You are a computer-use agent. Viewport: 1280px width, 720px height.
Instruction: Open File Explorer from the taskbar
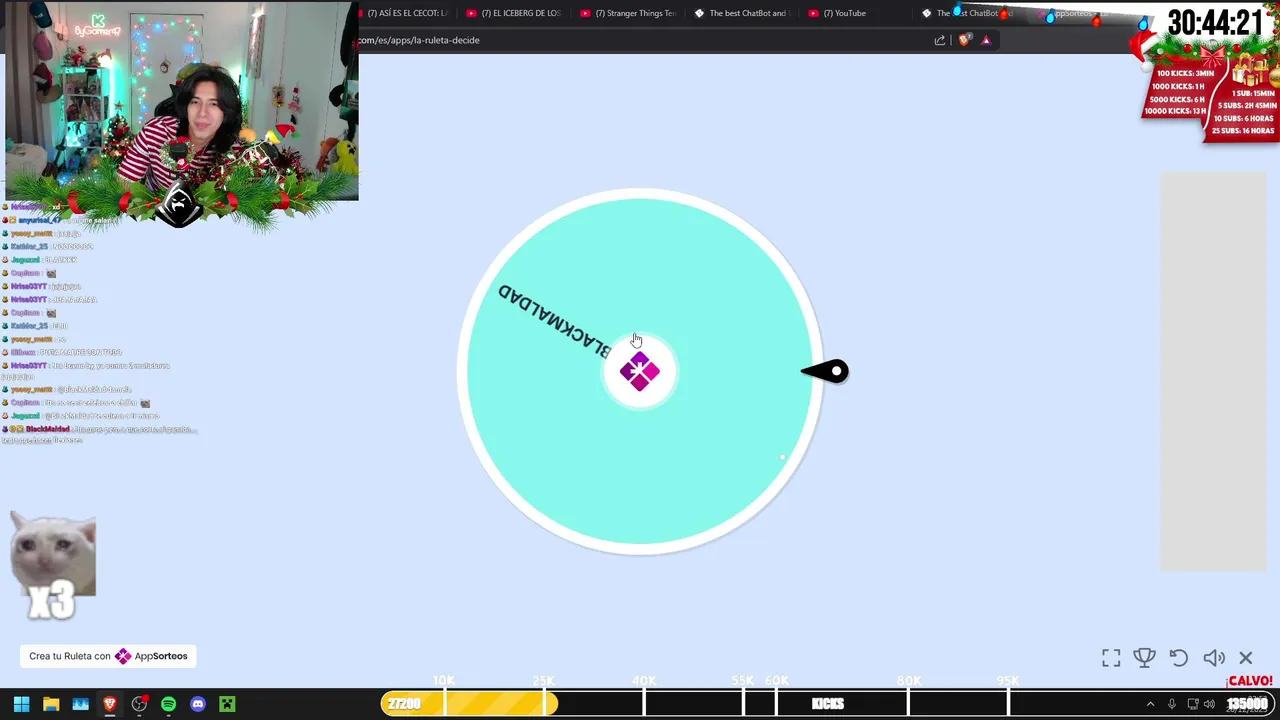51,704
